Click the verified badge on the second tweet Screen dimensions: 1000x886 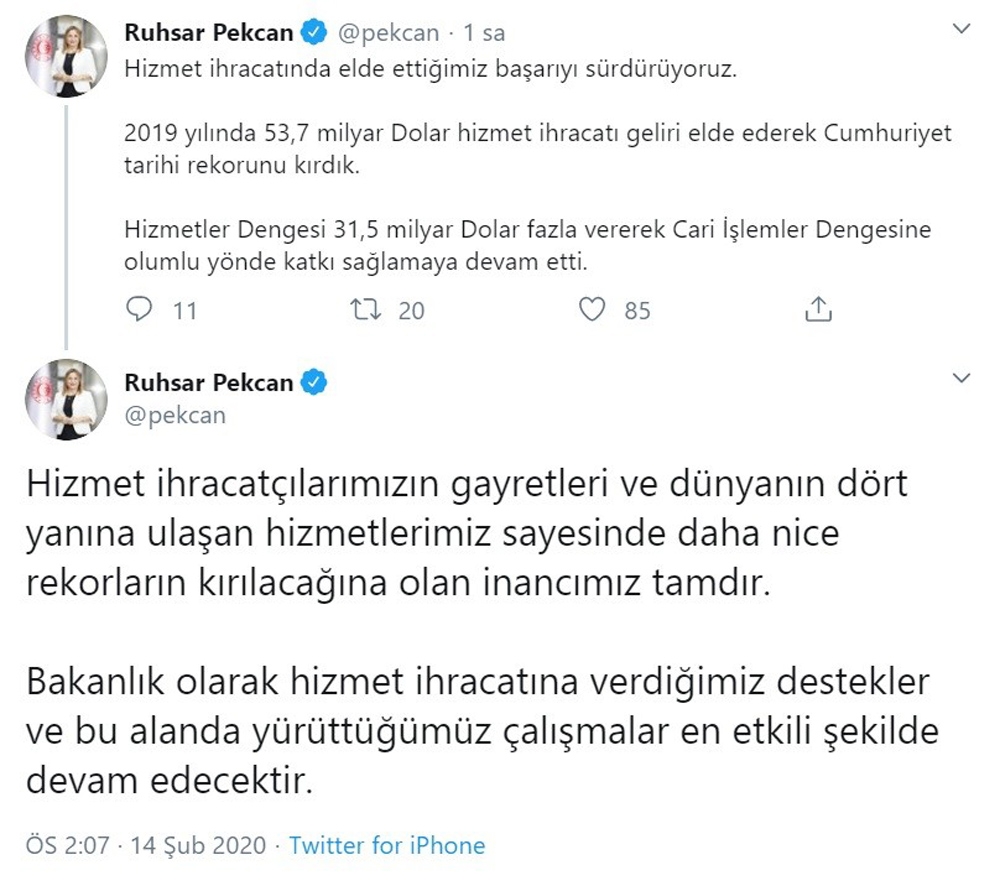click(x=313, y=381)
